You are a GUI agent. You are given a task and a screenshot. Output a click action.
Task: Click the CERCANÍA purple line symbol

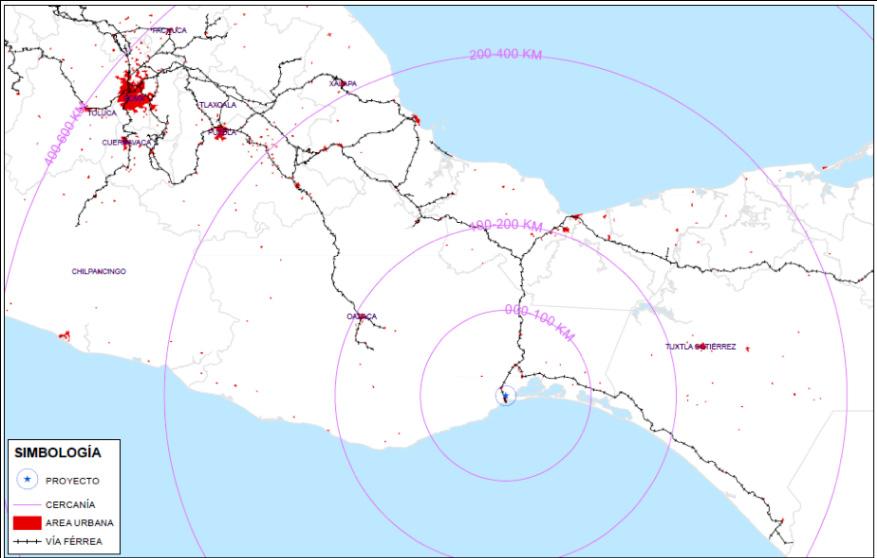[27, 504]
